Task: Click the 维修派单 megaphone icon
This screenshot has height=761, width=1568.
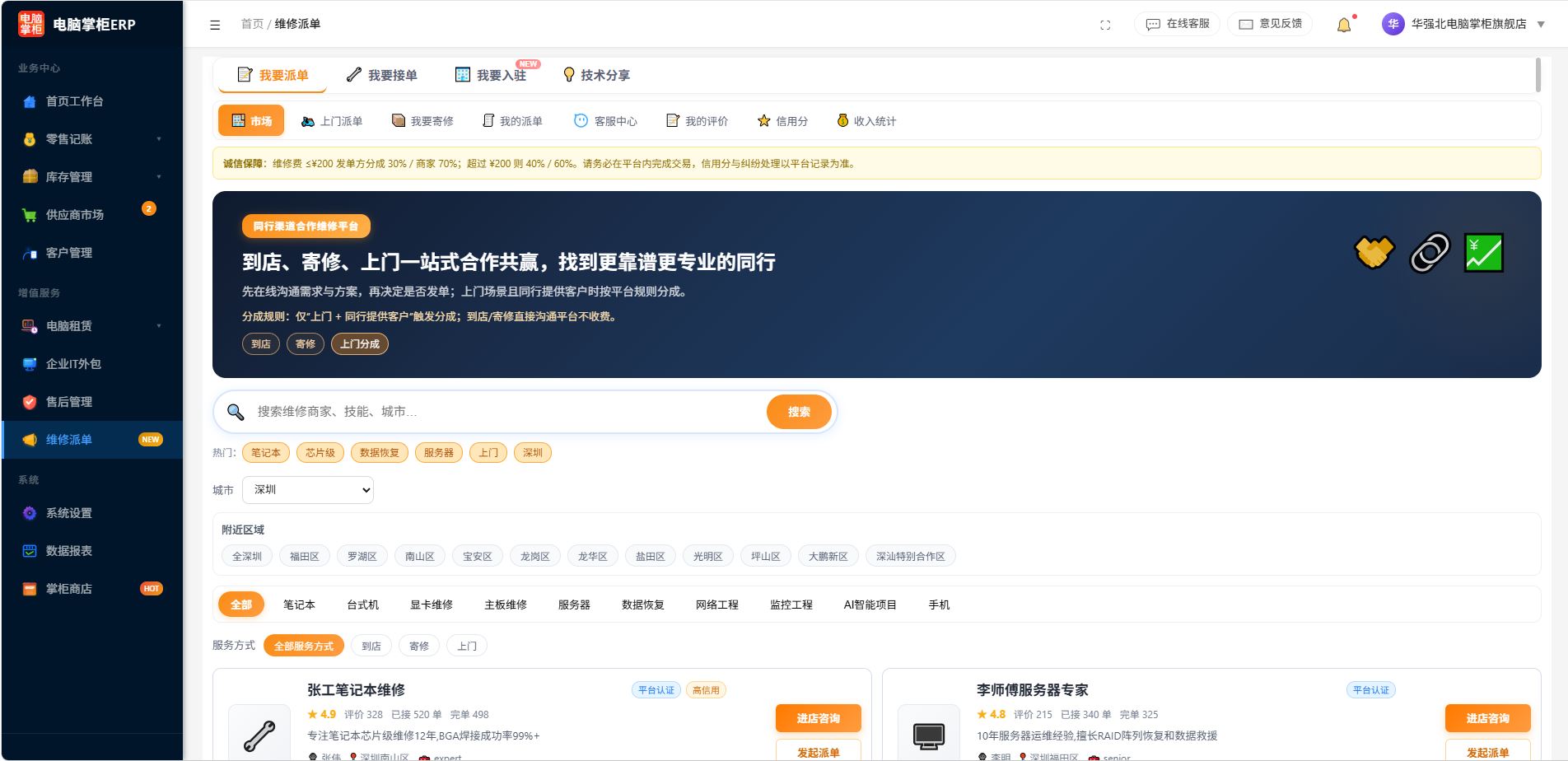Action: pyautogui.click(x=30, y=440)
